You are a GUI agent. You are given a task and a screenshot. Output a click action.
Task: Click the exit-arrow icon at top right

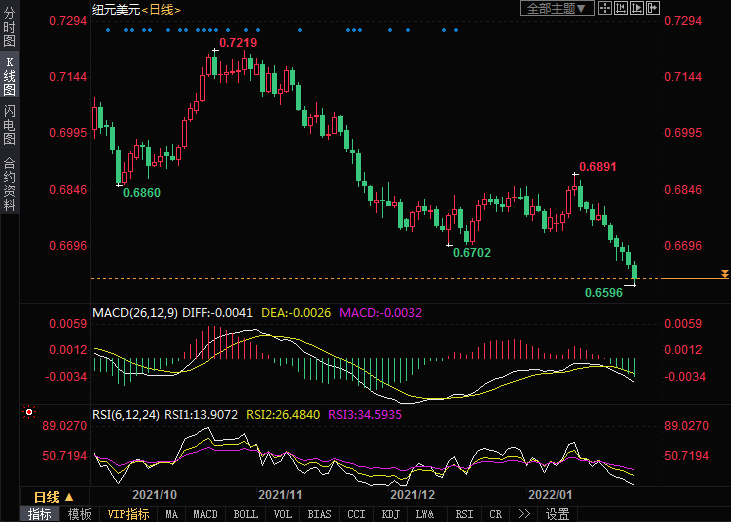tap(654, 8)
